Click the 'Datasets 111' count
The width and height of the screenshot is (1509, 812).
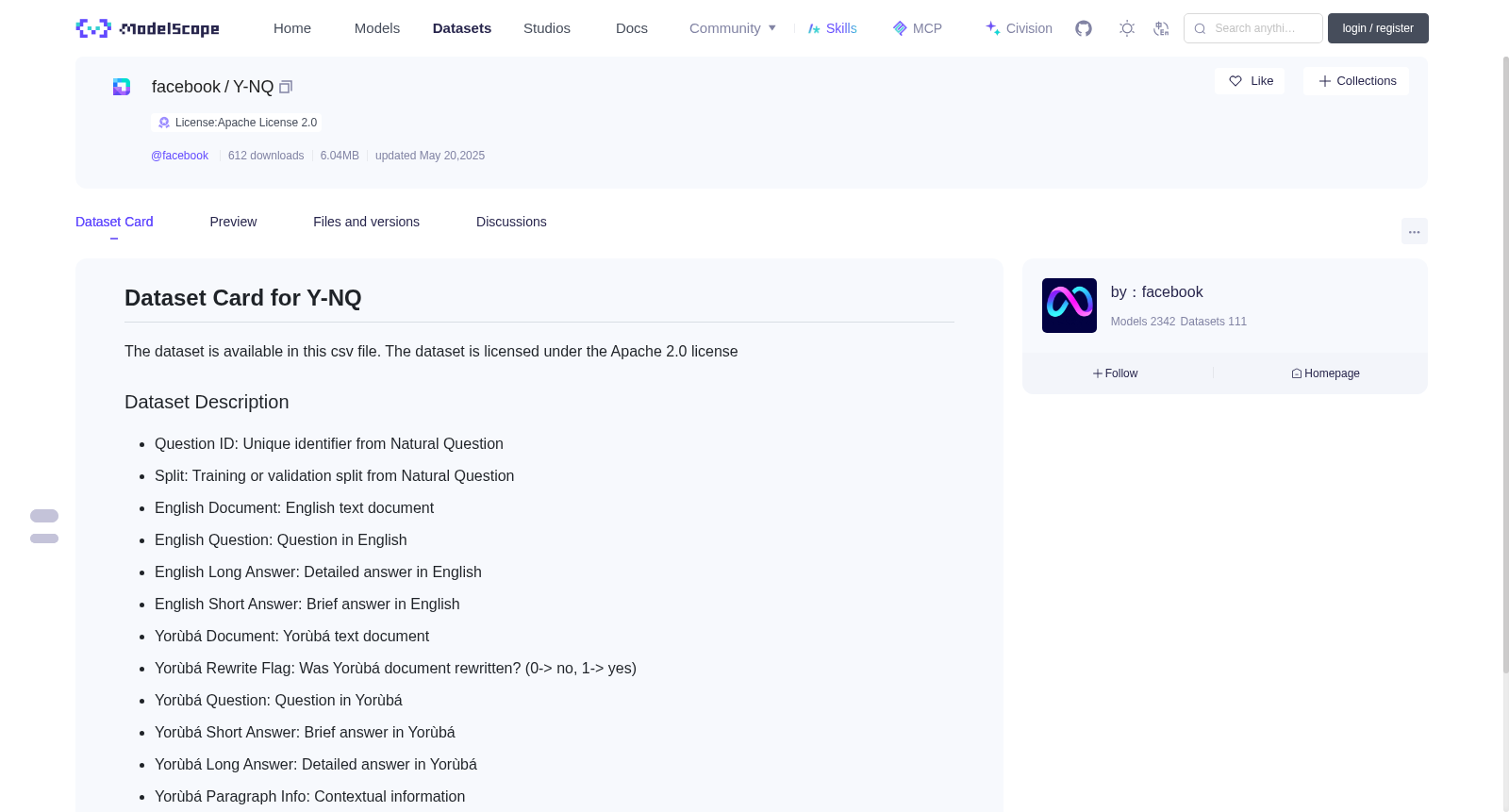click(1214, 322)
